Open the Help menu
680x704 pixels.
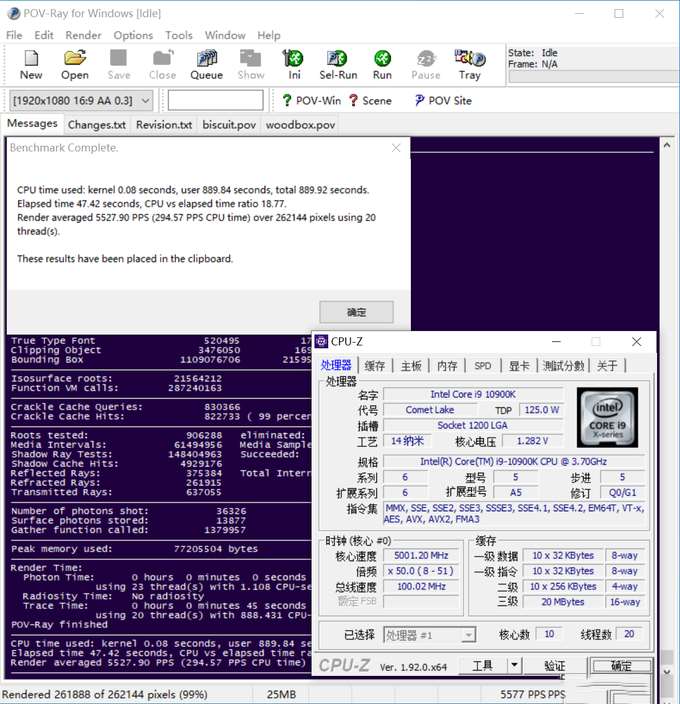click(x=268, y=35)
